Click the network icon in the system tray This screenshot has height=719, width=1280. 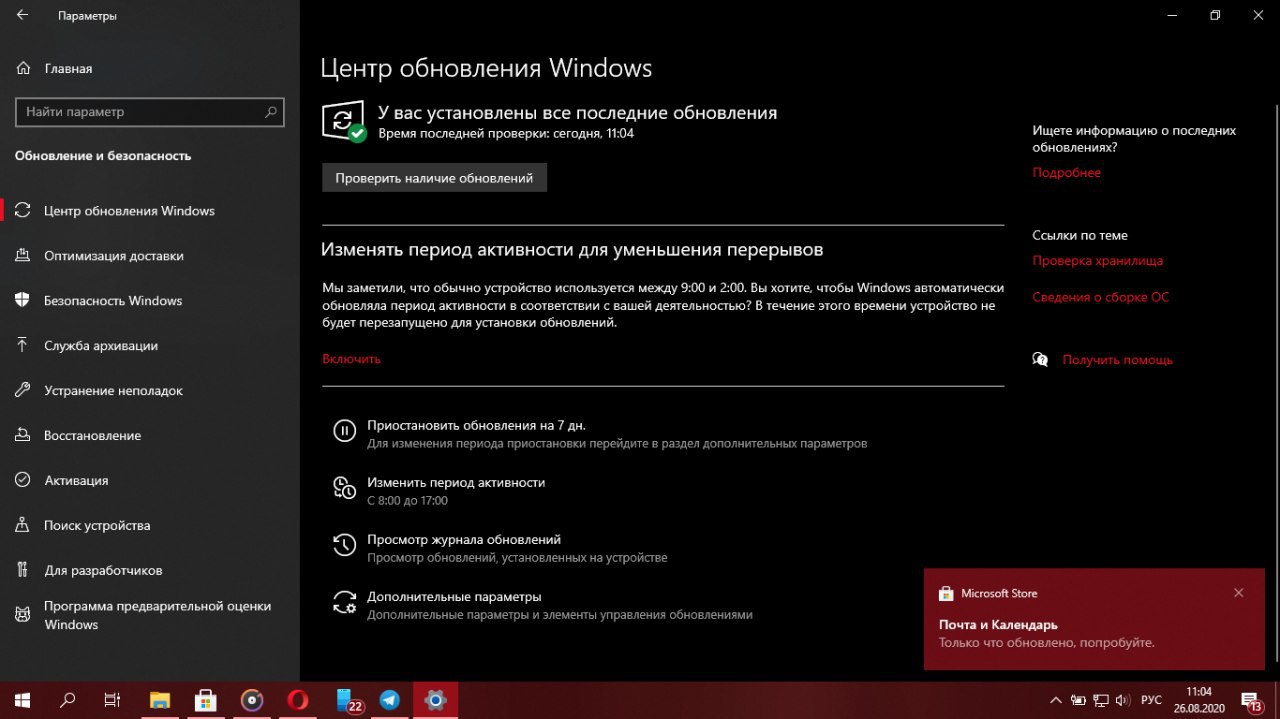1101,700
